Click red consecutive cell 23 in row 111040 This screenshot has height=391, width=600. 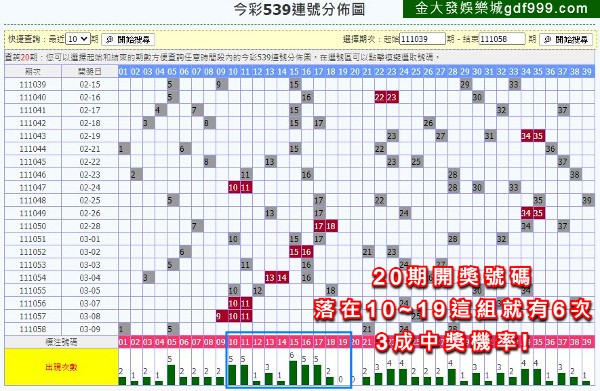(x=392, y=97)
